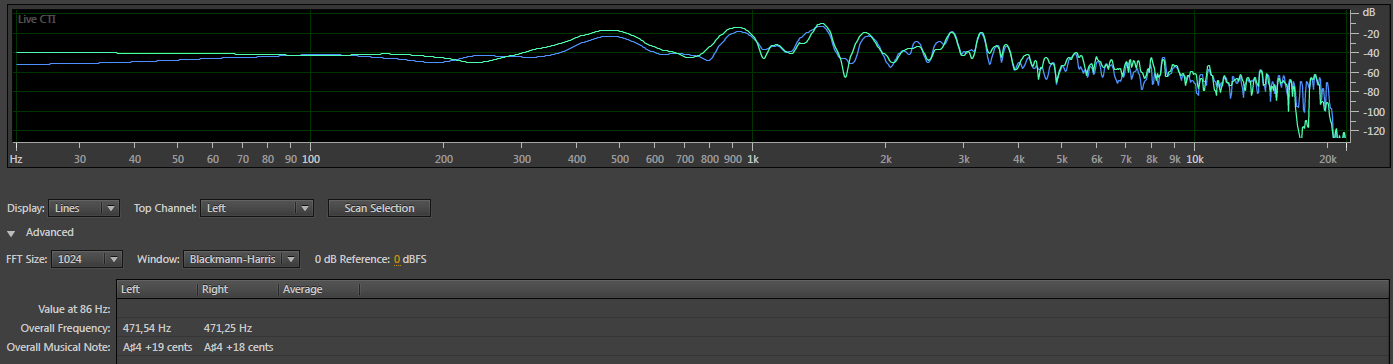Select the Right column header

(x=238, y=290)
